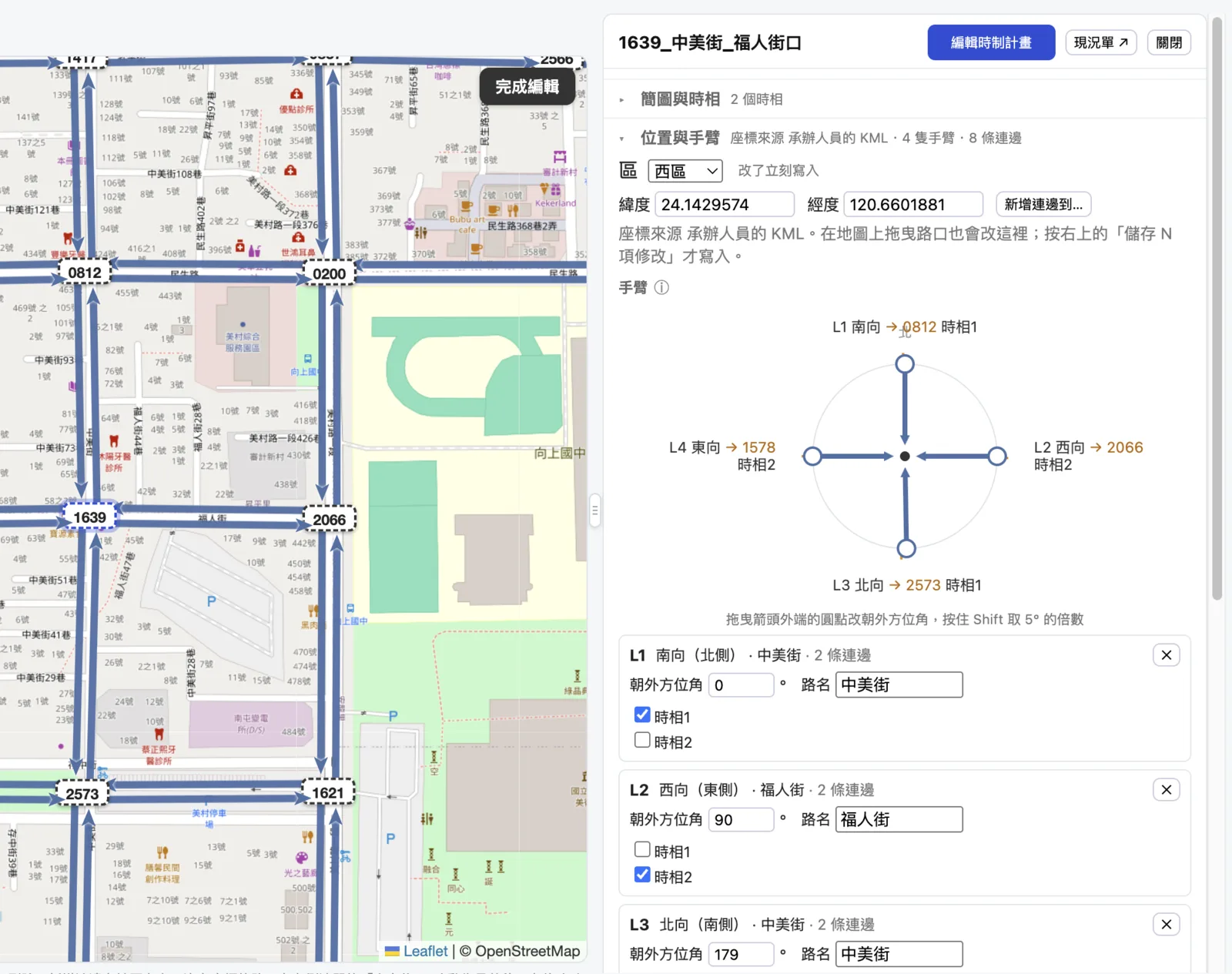This screenshot has height=974, width=1232.
Task: Click L2 路名 field with 福人街
Action: 899,819
